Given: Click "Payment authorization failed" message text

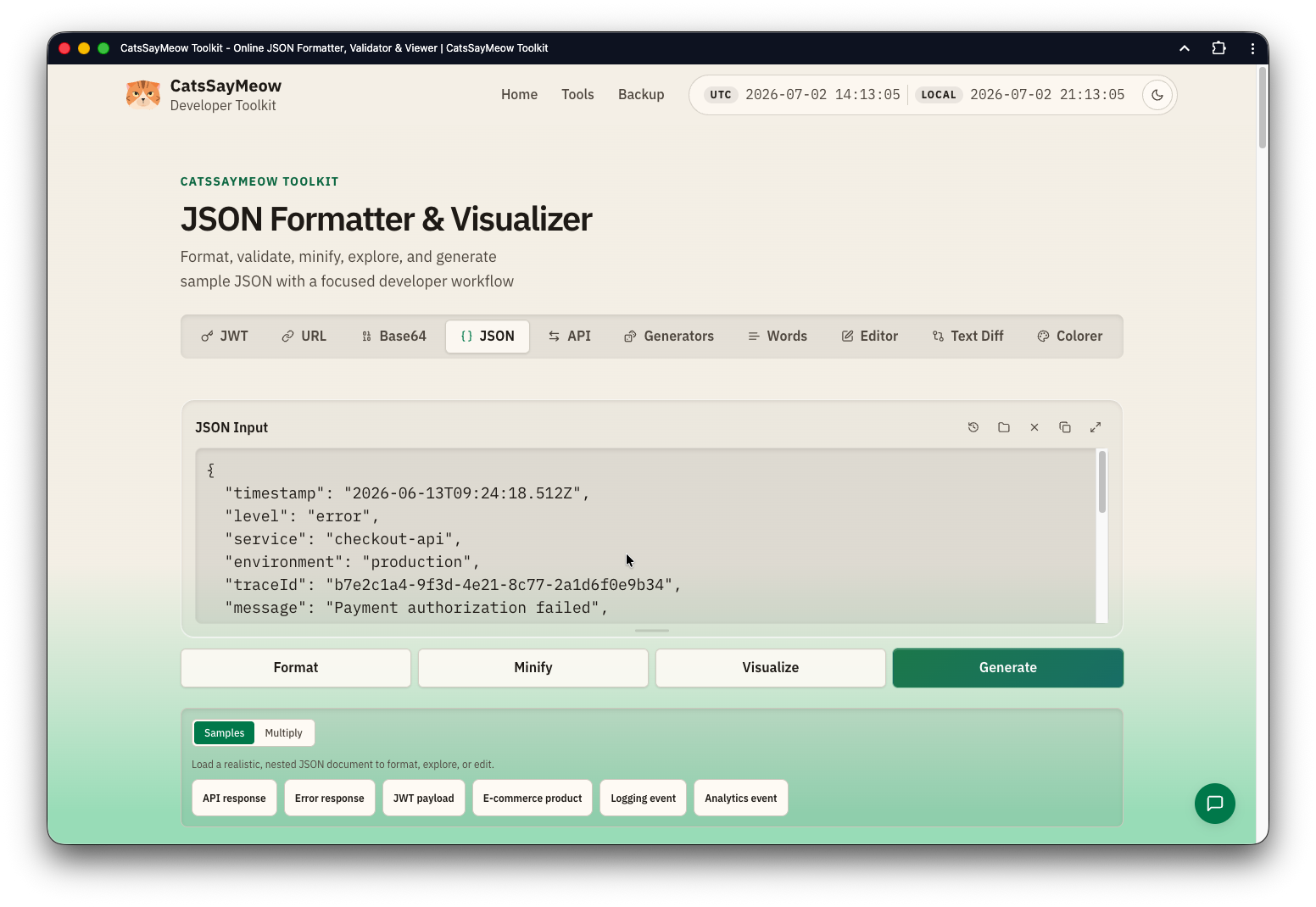Looking at the screenshot, I should pyautogui.click(x=466, y=608).
